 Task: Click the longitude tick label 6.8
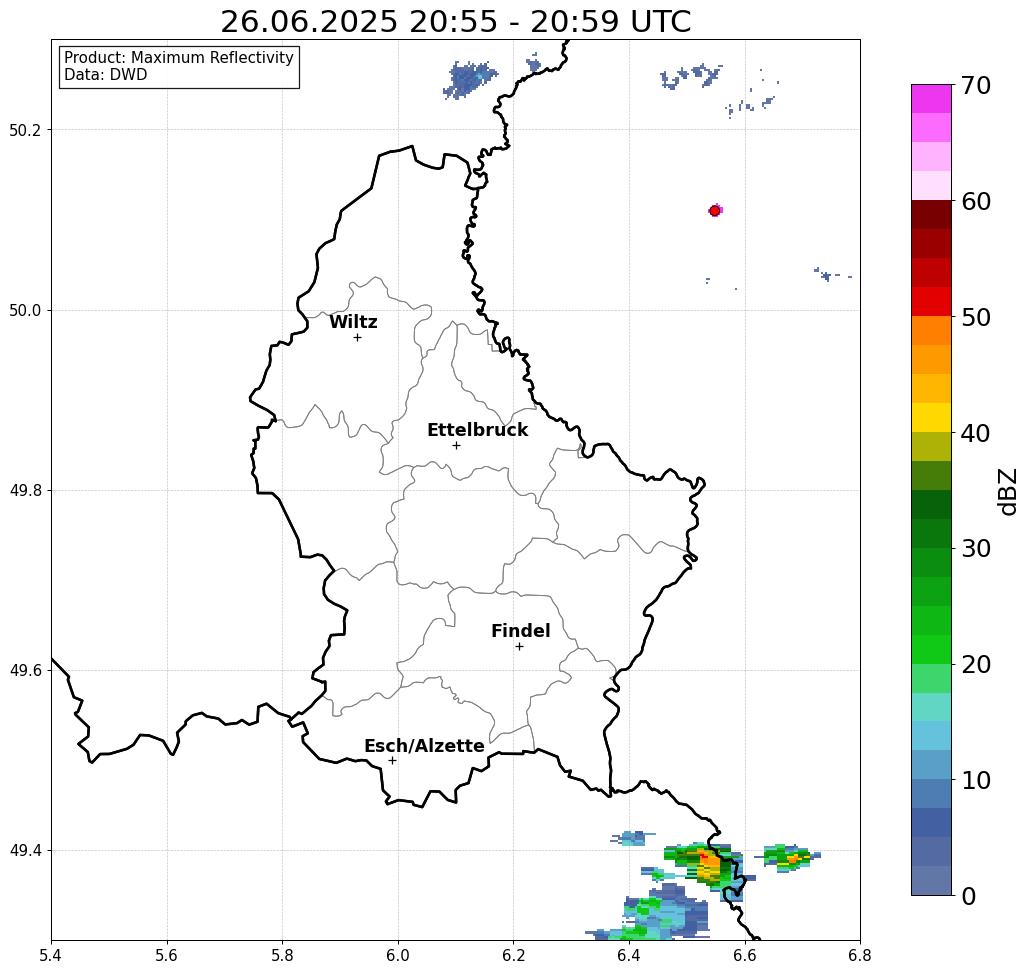click(860, 955)
